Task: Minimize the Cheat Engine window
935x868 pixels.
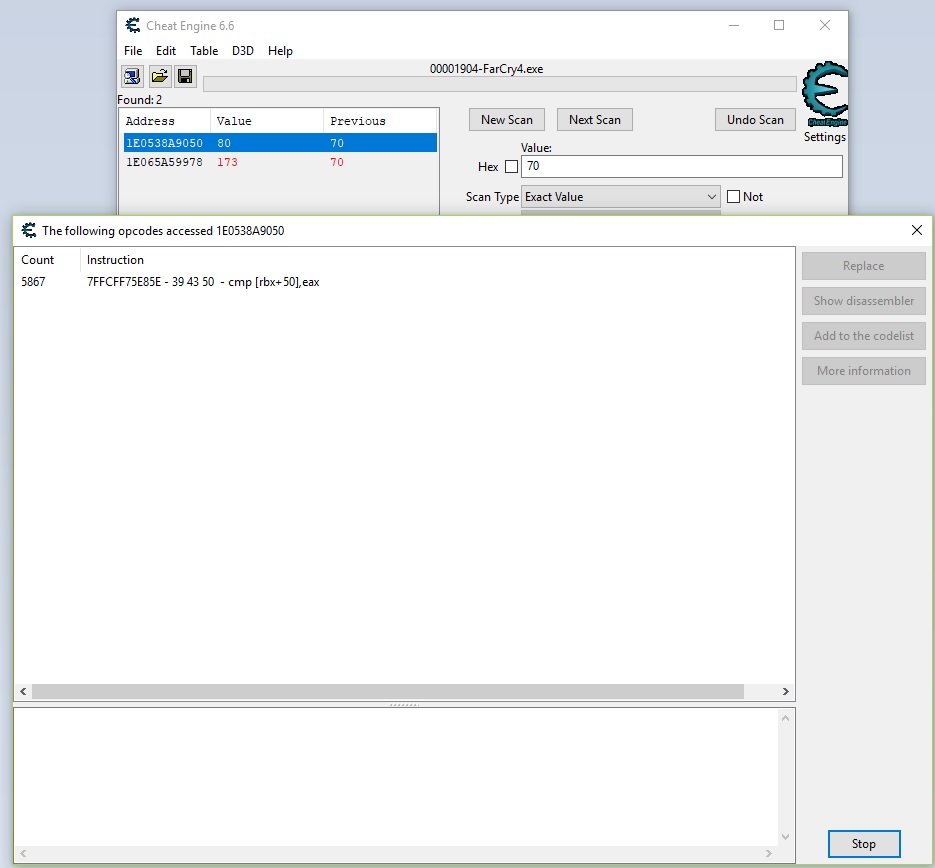Action: pos(734,25)
